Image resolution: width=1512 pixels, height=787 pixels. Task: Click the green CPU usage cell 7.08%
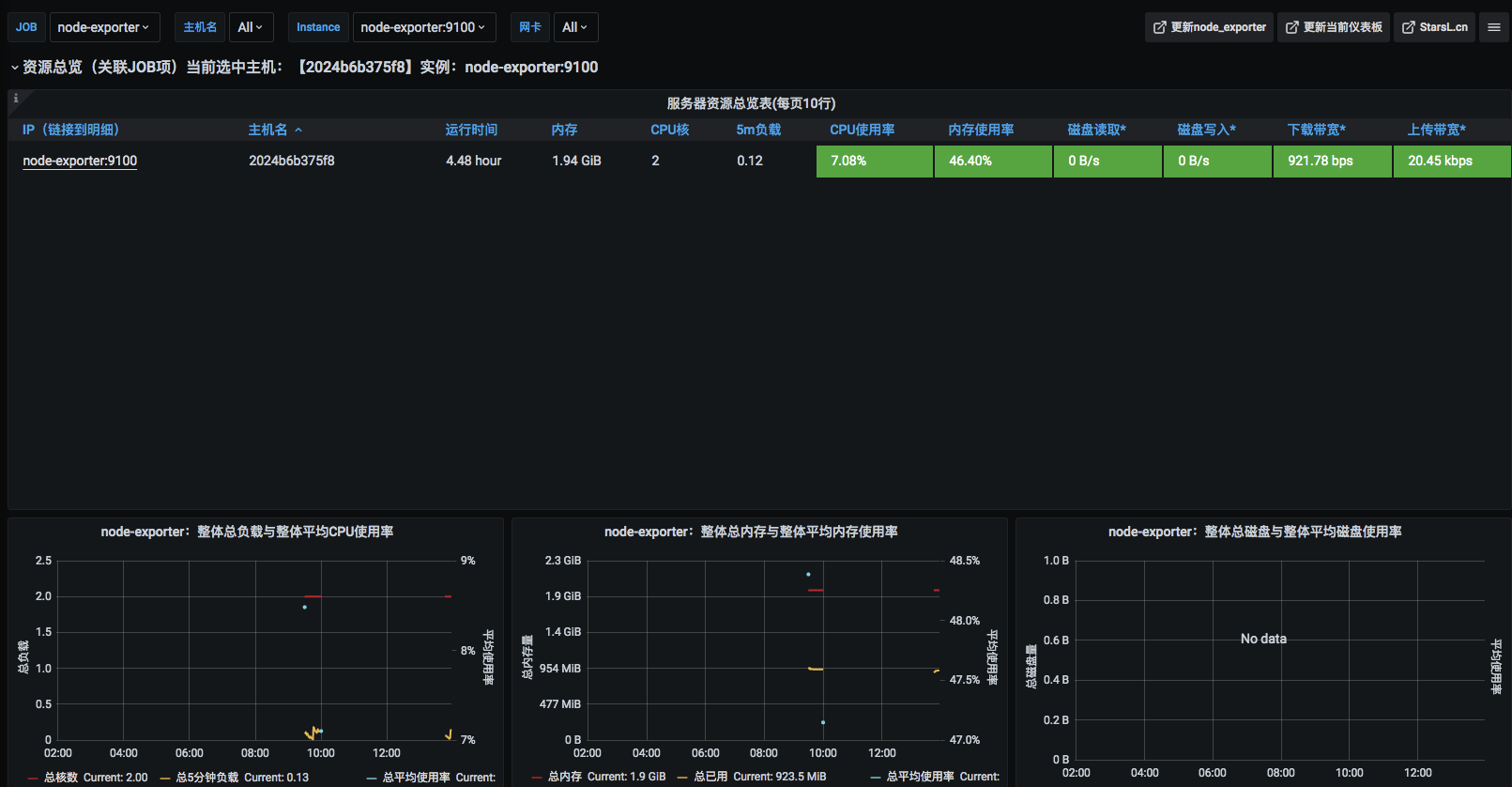[875, 161]
